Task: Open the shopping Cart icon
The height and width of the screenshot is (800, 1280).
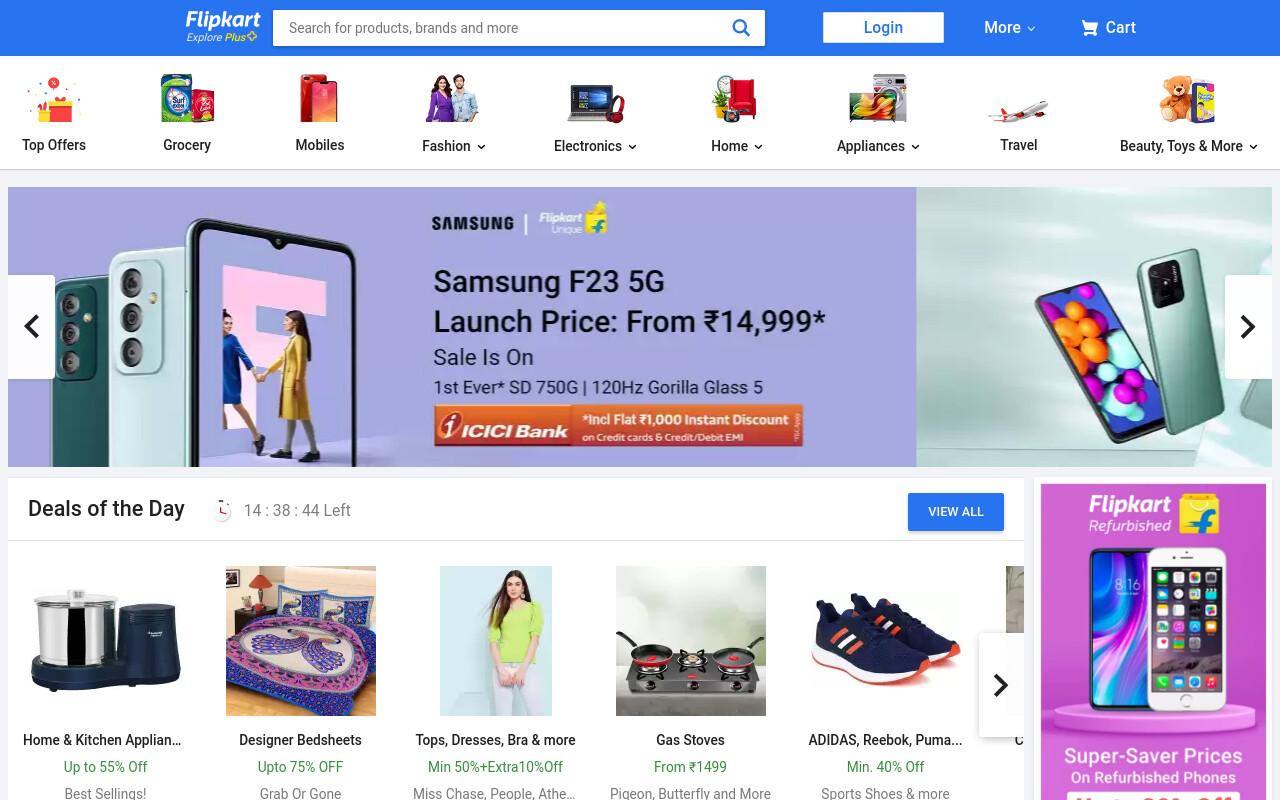Action: 1089,28
